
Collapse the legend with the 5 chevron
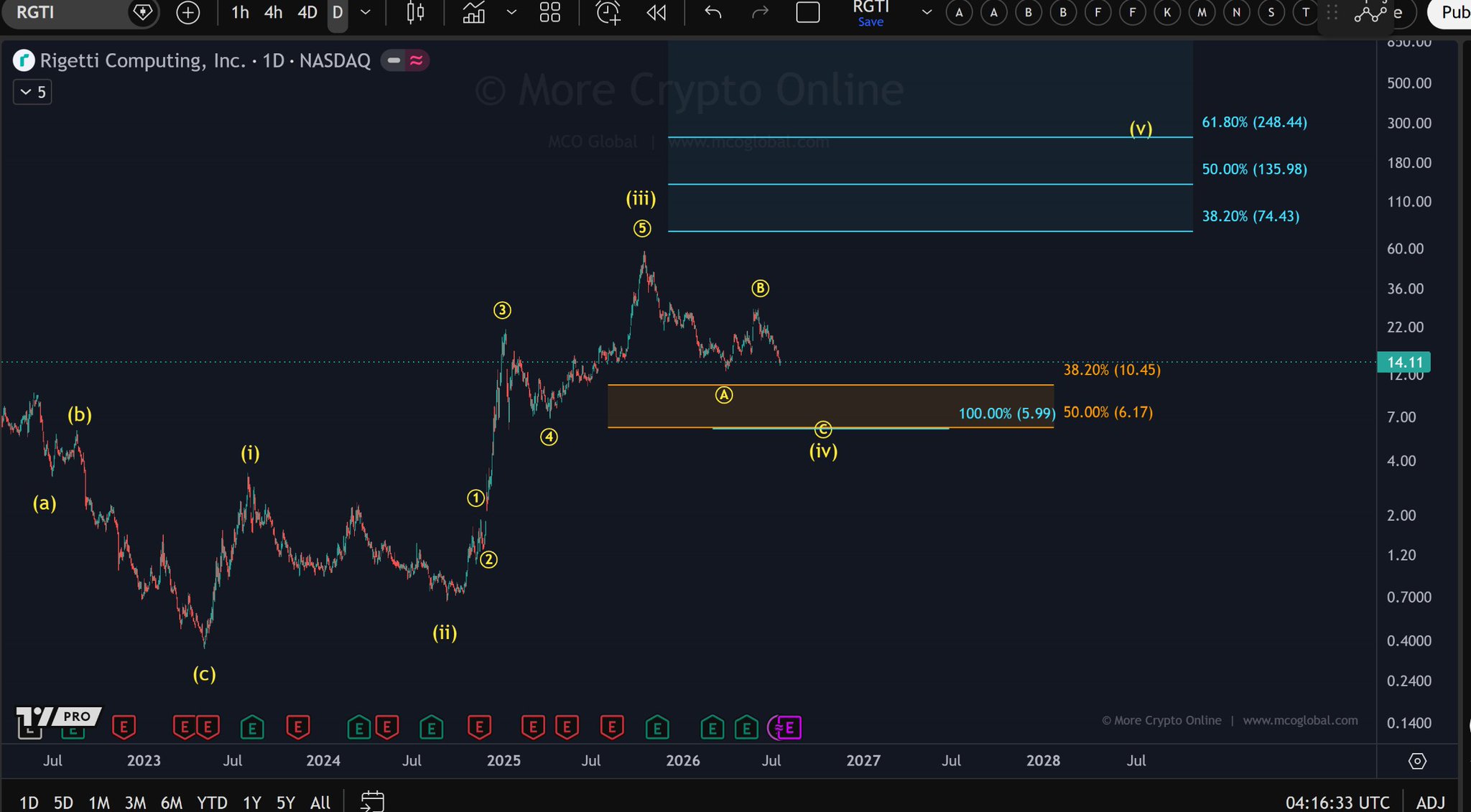(32, 92)
